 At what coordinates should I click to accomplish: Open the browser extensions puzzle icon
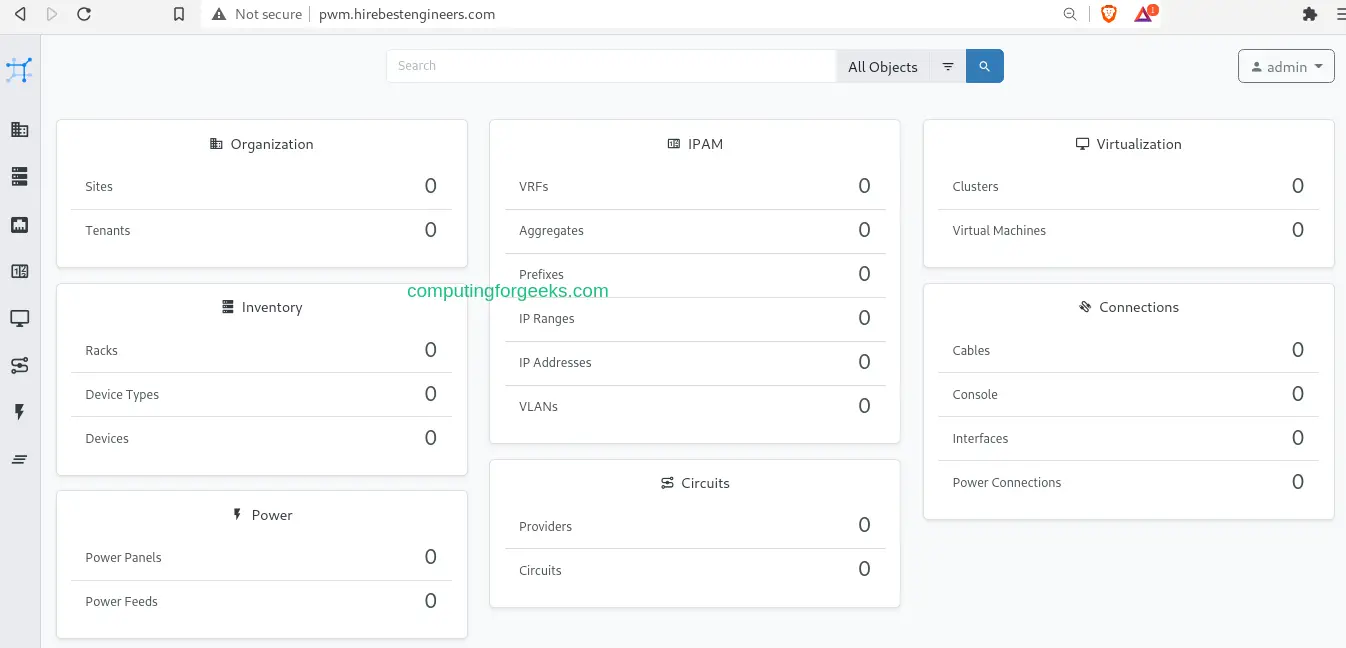1310,14
